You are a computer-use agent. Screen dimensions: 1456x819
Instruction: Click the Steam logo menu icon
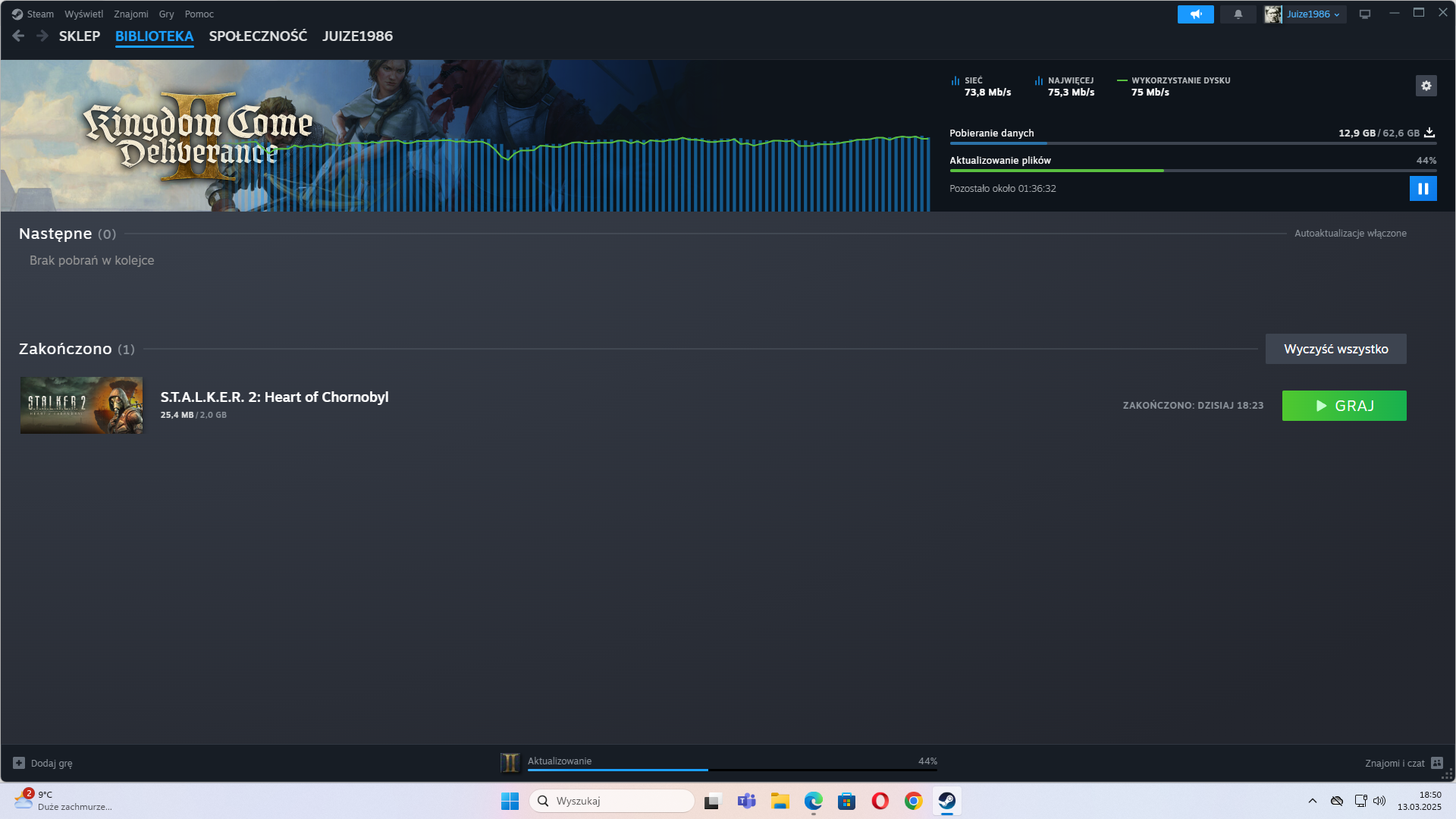[17, 14]
